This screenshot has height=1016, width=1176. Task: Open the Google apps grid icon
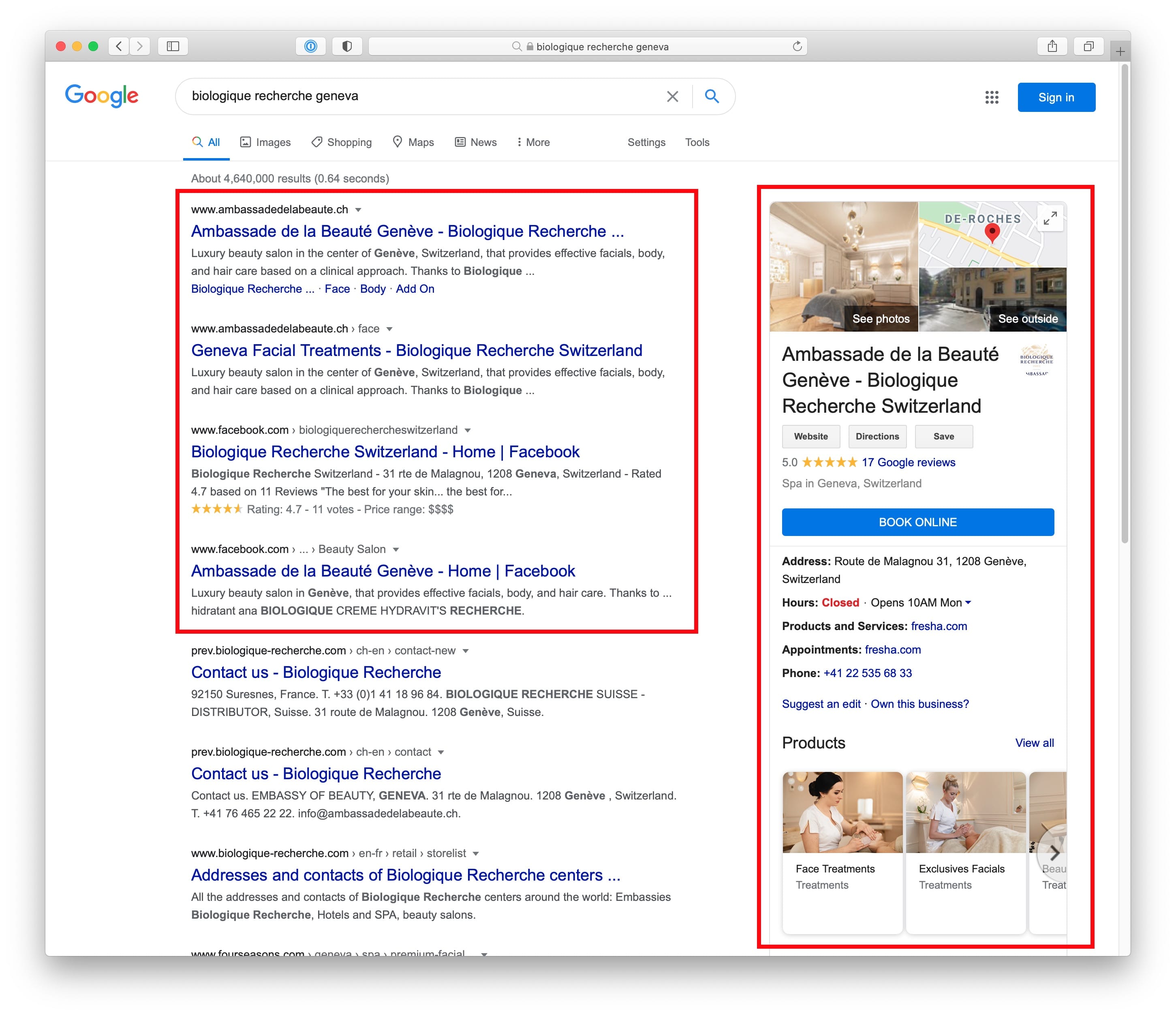992,97
